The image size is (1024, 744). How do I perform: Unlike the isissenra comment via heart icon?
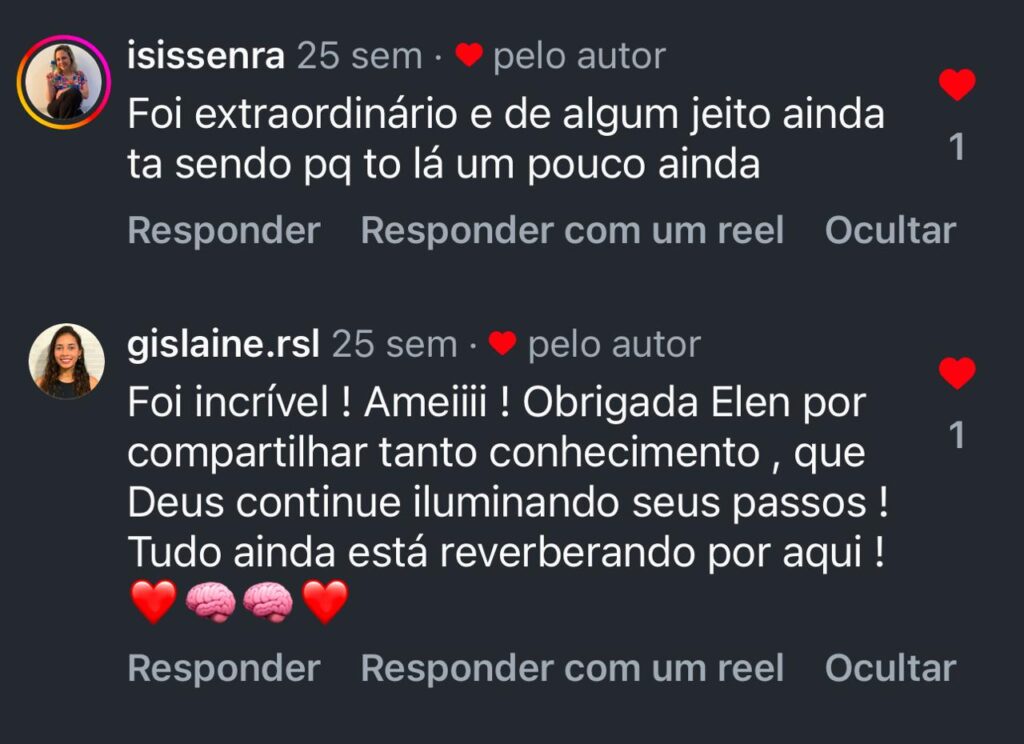click(957, 85)
